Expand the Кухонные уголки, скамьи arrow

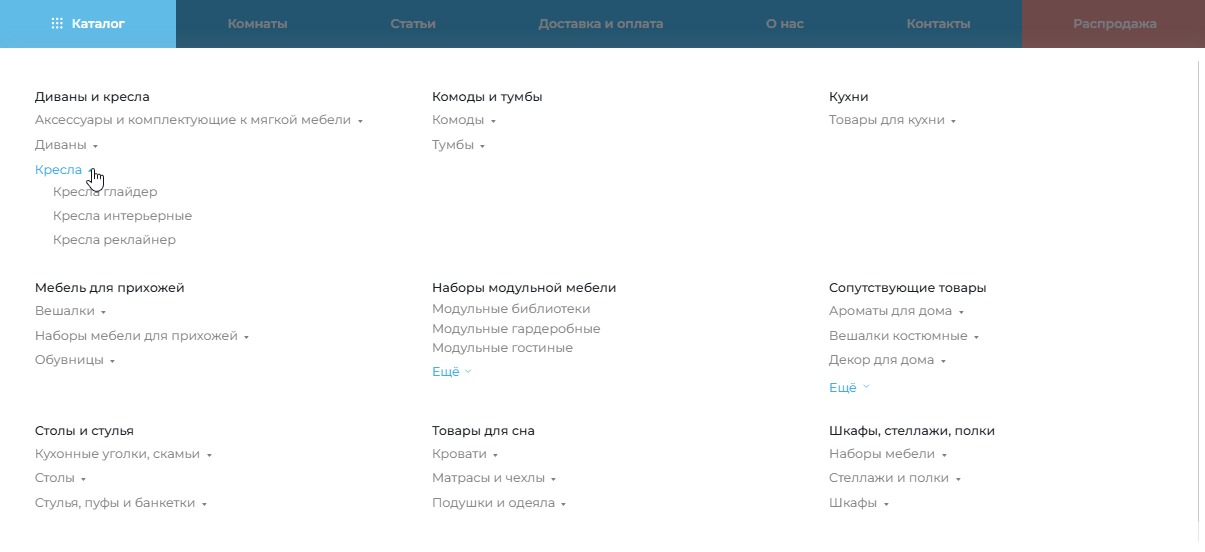(x=209, y=455)
